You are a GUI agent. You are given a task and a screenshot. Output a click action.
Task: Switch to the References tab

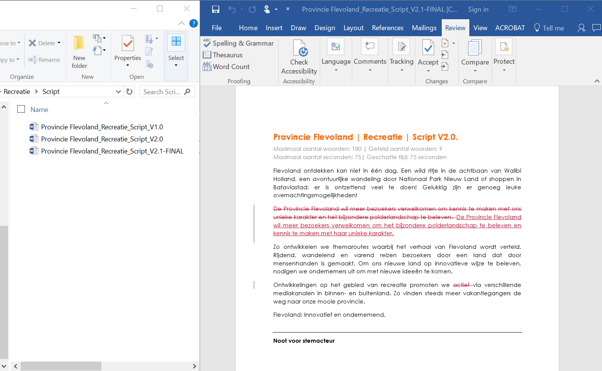(x=387, y=28)
